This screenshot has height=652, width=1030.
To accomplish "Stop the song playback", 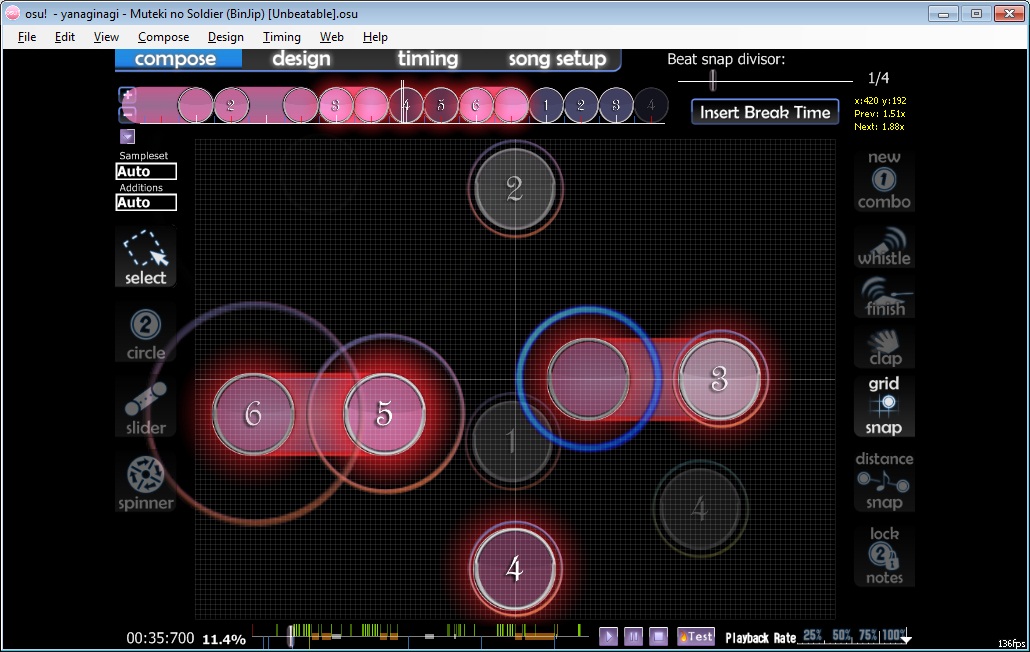I will 658,636.
